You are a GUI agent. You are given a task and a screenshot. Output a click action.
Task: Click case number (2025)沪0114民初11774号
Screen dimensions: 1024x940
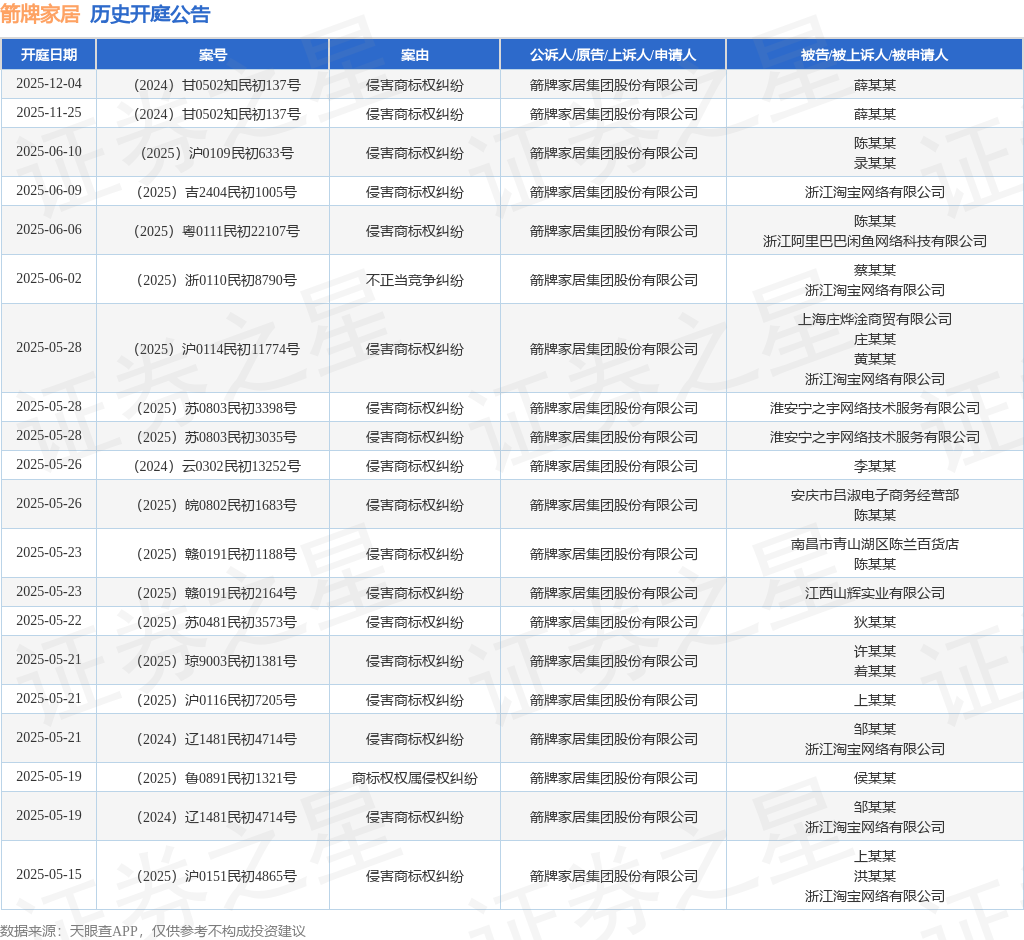point(217,349)
